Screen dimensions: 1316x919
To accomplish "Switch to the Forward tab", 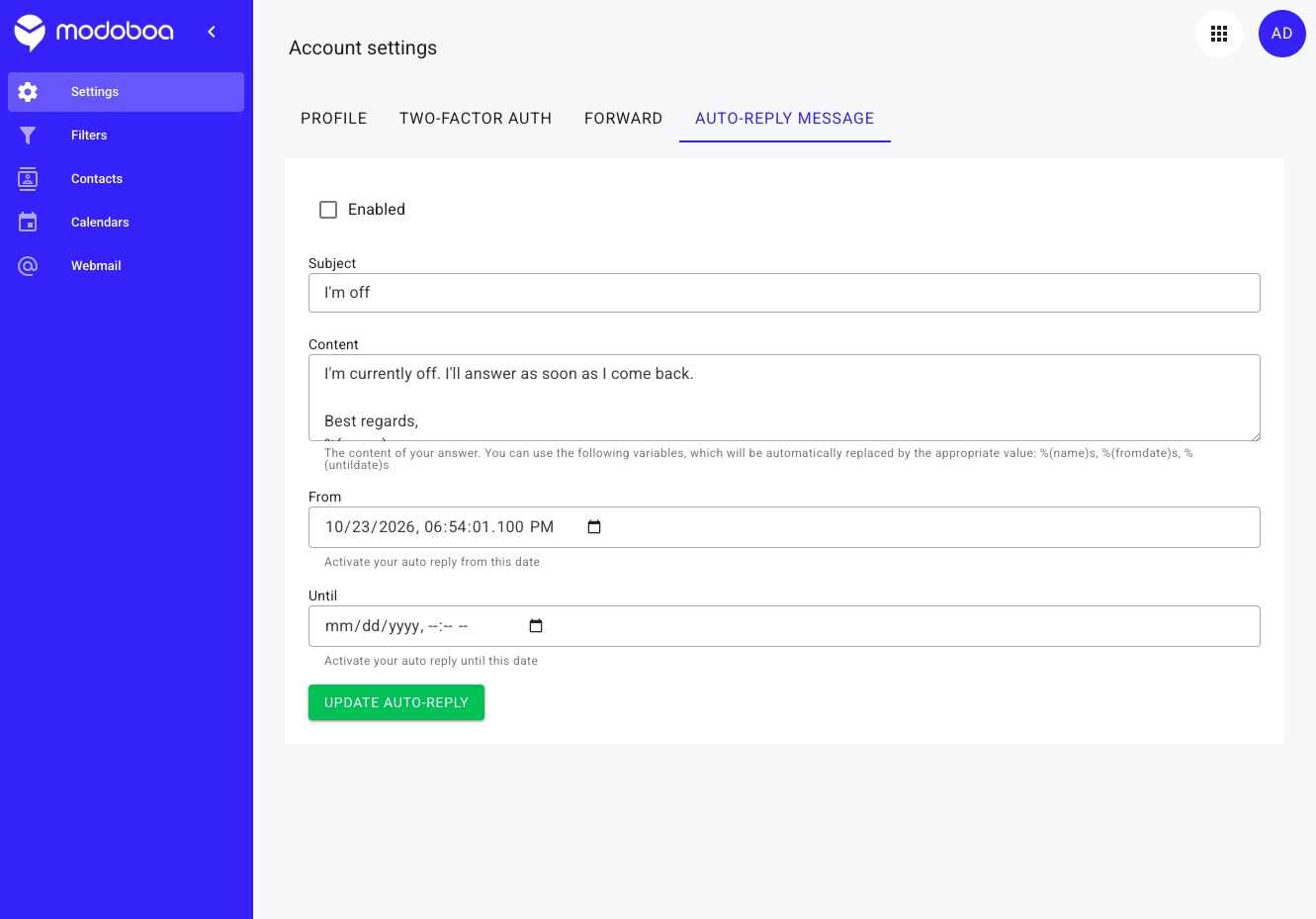I will 624,119.
